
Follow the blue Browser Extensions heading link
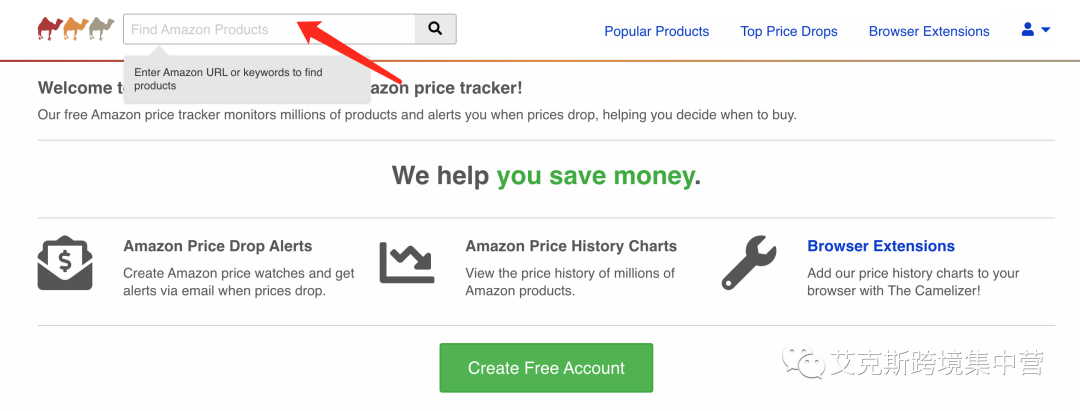pos(880,246)
